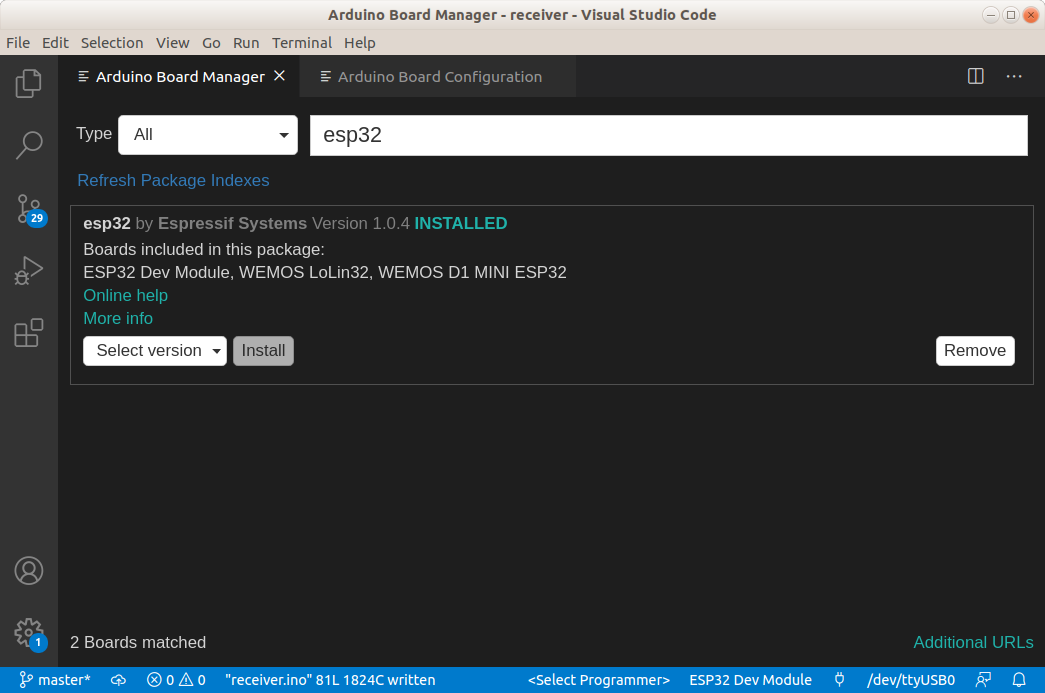Open Source Control with 29 pending changes
The image size is (1045, 693).
28,208
